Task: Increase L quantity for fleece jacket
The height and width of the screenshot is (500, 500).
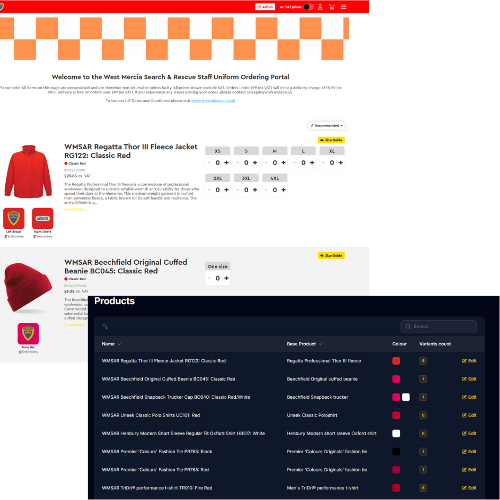Action: tap(312, 163)
